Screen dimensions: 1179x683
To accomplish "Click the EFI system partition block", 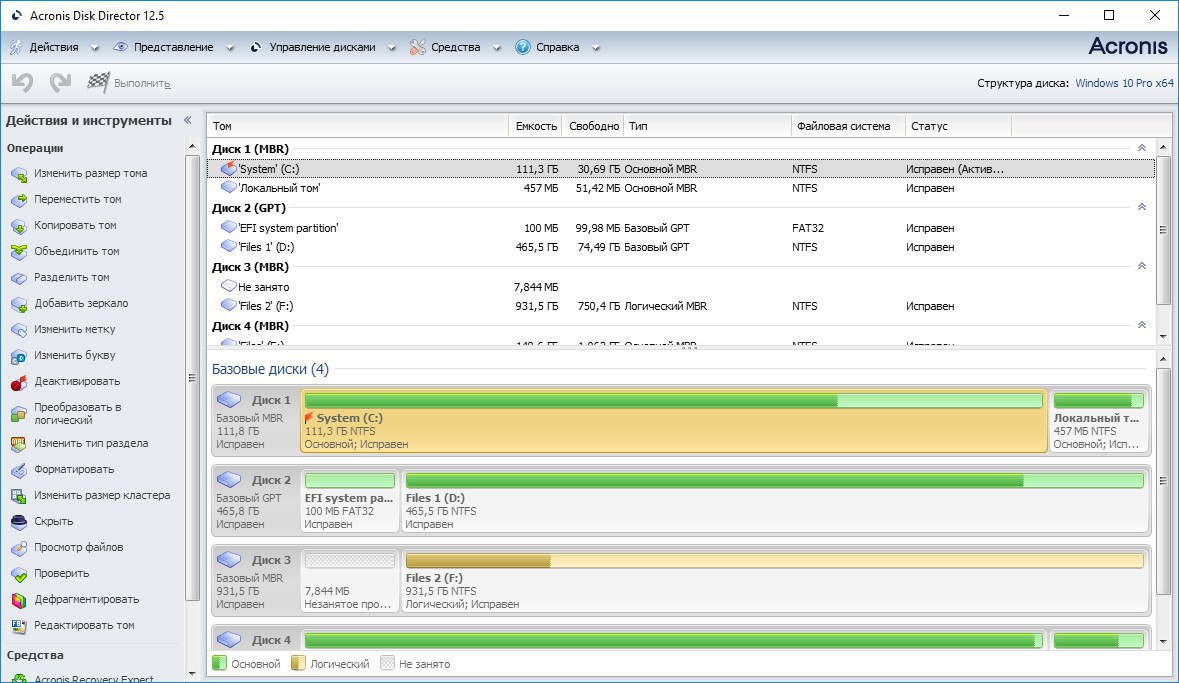I will (350, 500).
